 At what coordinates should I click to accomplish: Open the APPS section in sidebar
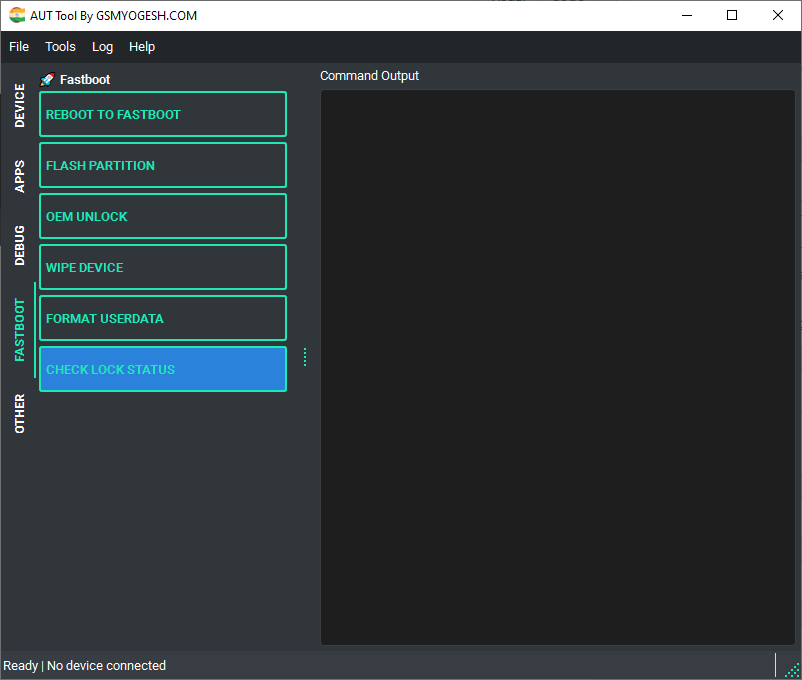point(19,174)
